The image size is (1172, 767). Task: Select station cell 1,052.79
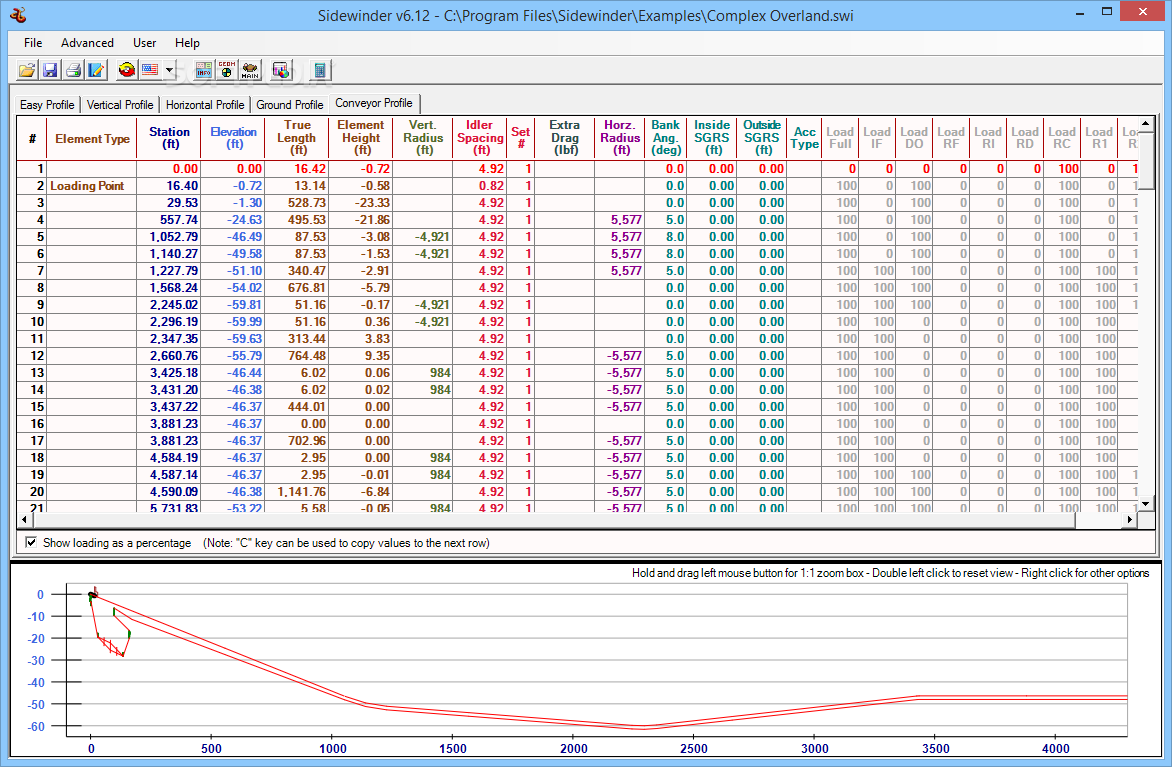170,237
